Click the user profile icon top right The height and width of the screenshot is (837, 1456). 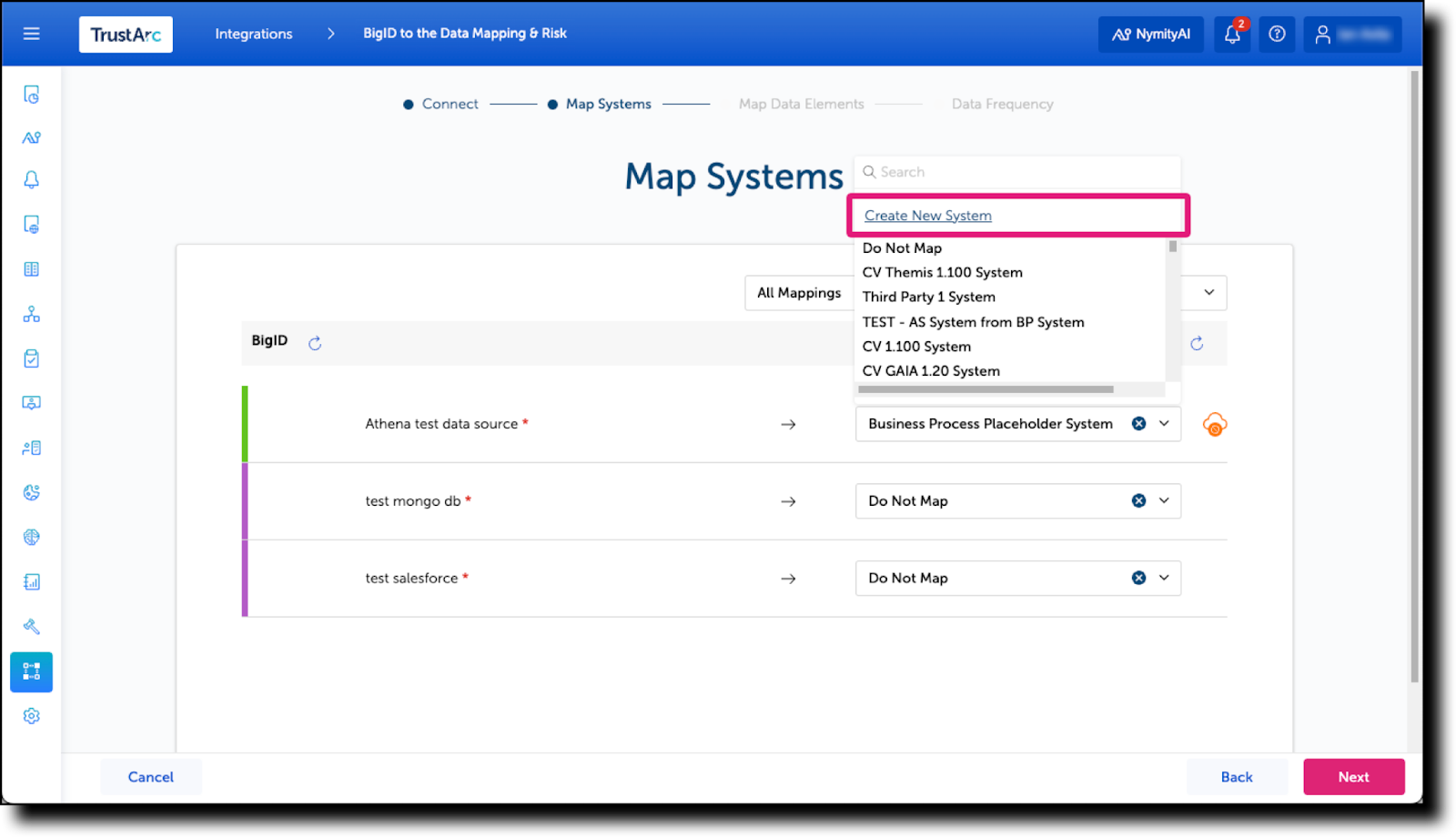coord(1324,34)
